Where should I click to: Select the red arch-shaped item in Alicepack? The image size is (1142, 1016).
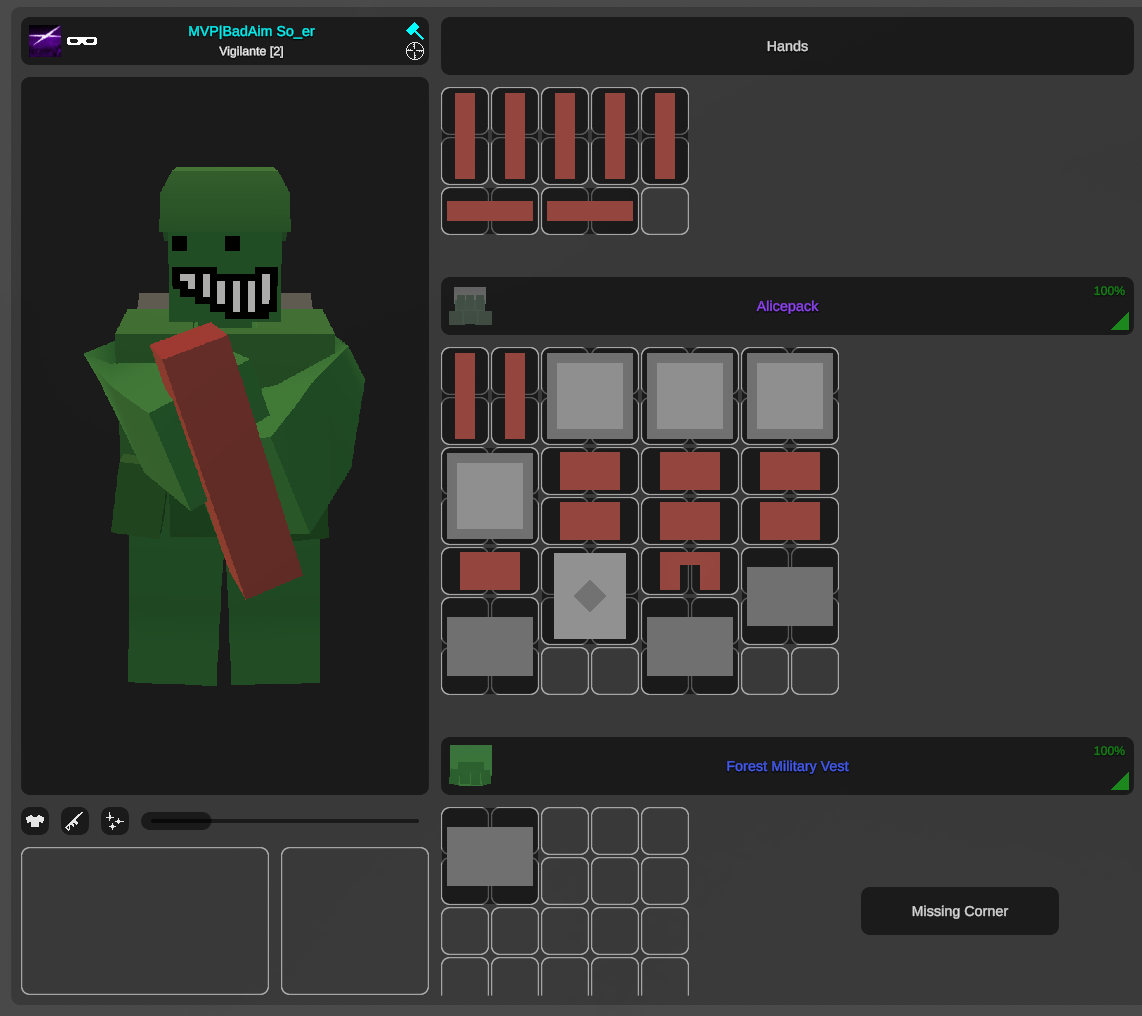coord(690,571)
